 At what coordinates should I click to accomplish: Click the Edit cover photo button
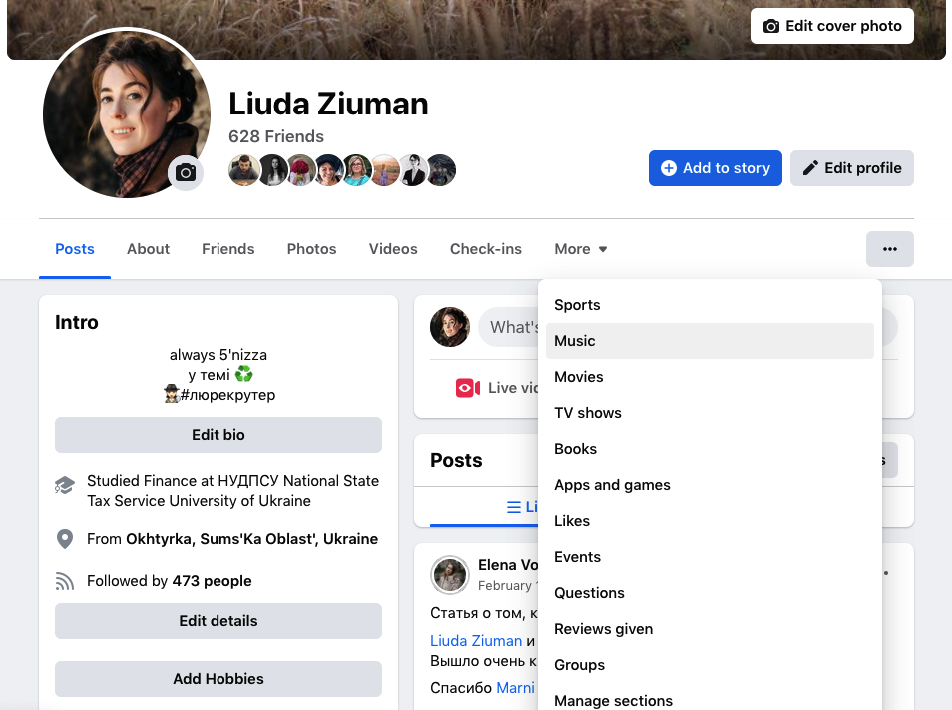pyautogui.click(x=832, y=26)
